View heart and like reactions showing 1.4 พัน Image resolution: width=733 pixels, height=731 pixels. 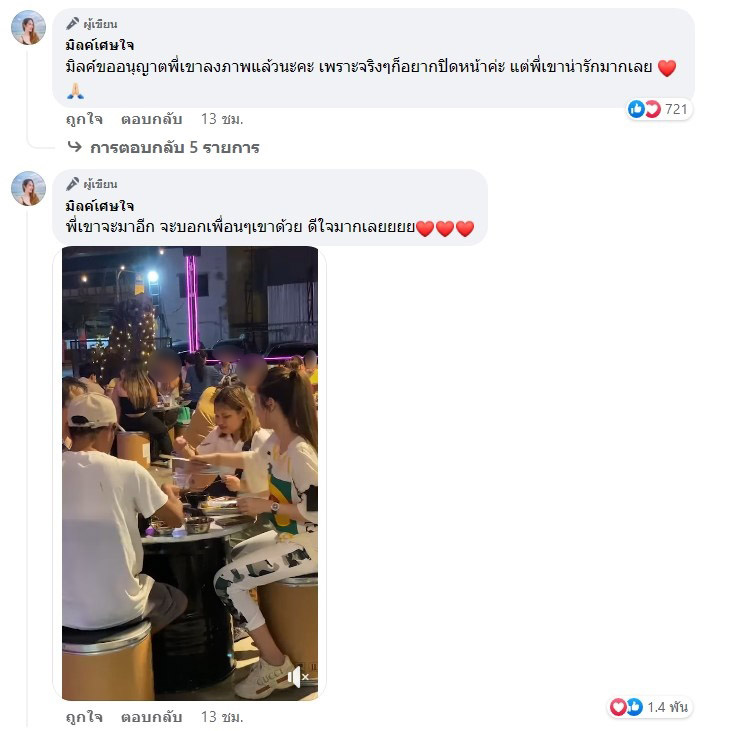[x=650, y=707]
